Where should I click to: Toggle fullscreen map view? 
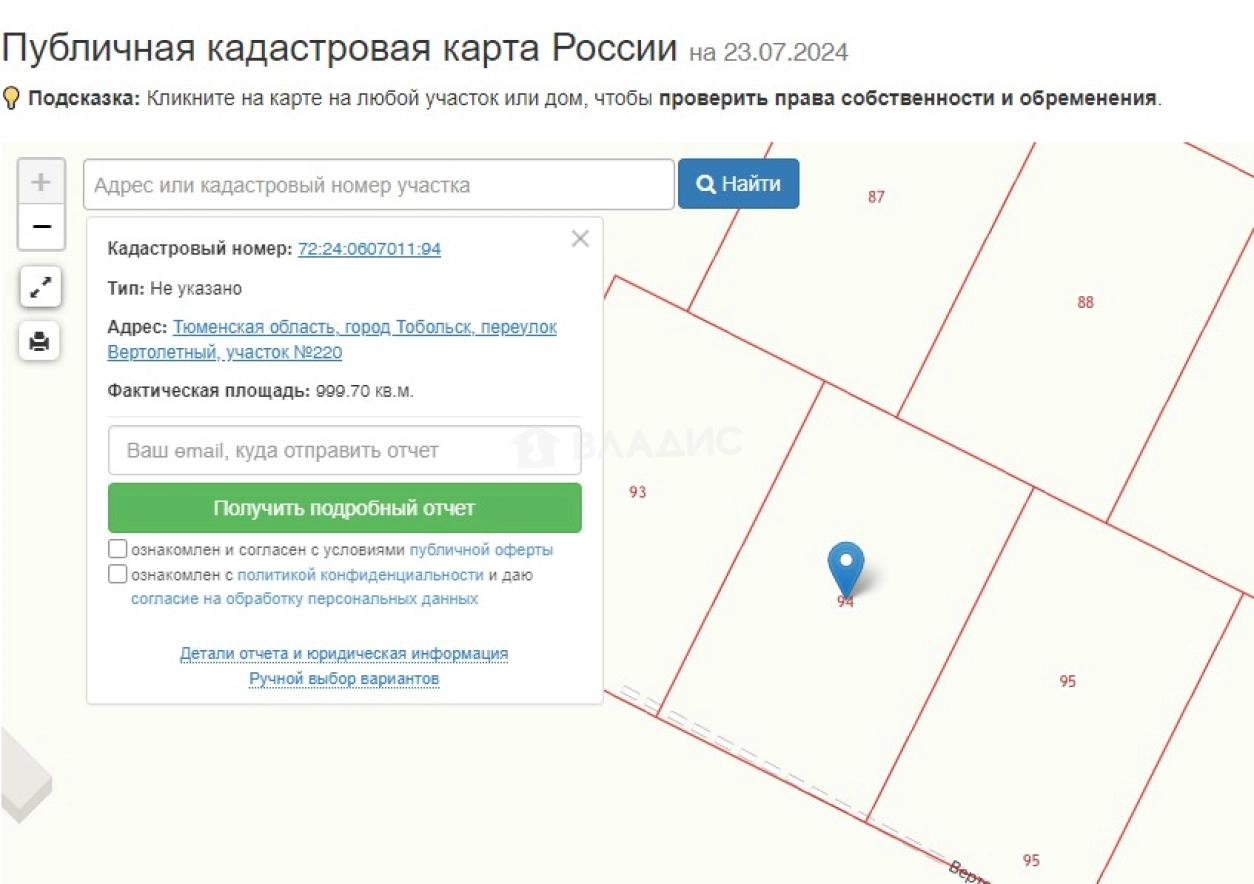(41, 288)
